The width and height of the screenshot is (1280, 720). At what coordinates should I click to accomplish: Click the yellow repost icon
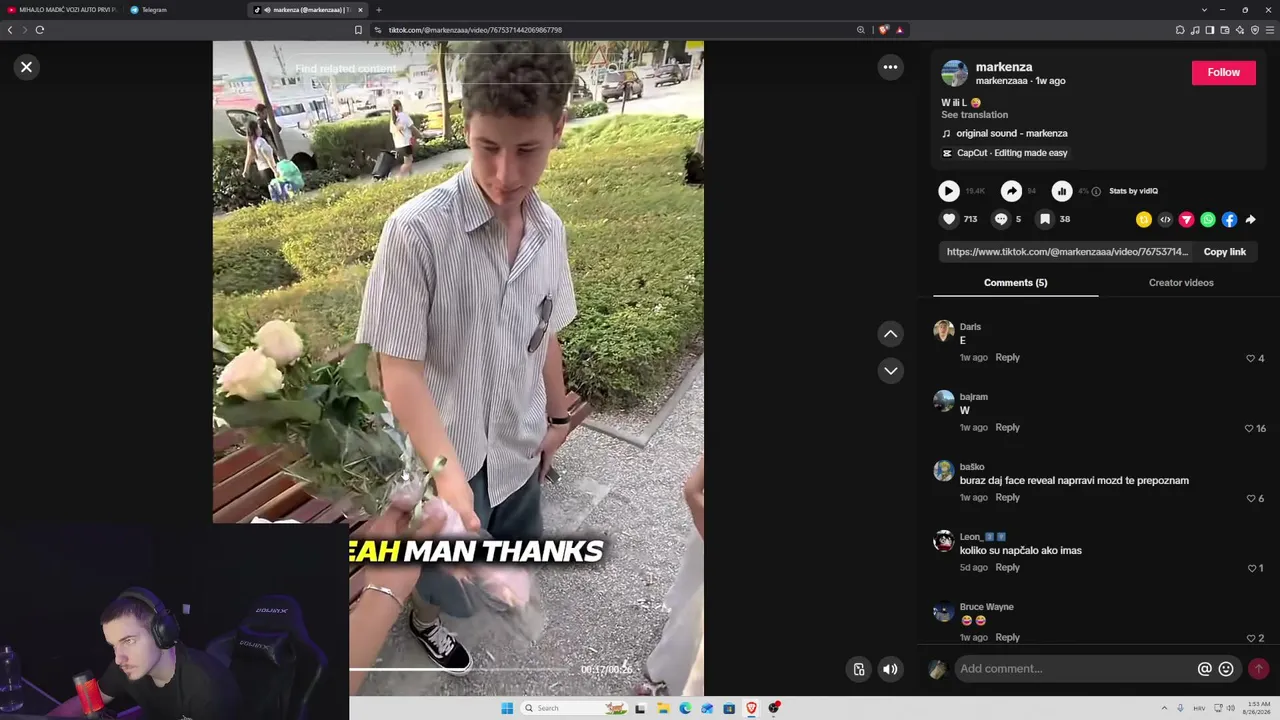click(1144, 219)
